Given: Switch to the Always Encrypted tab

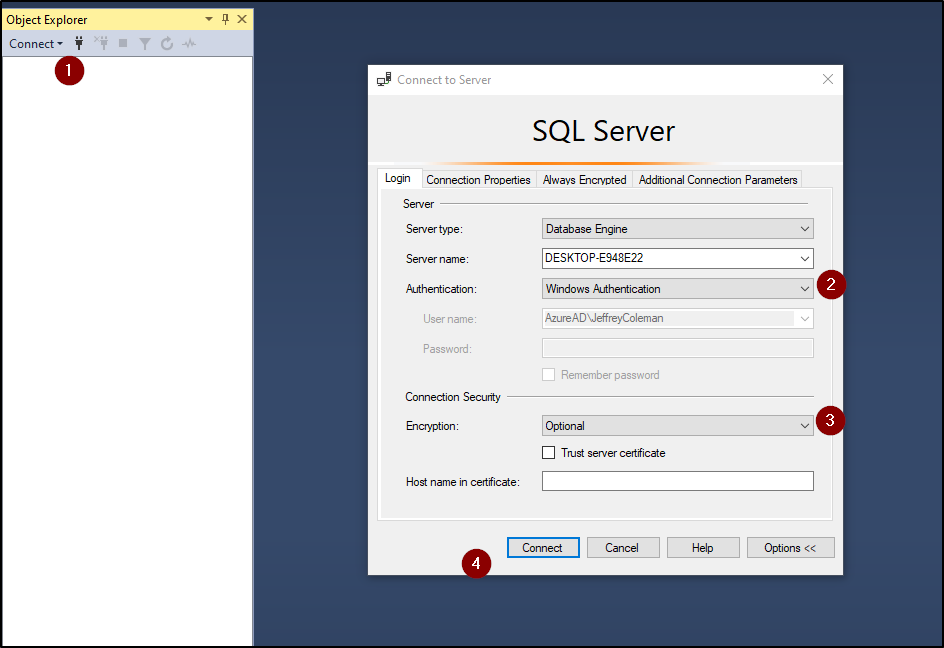Looking at the screenshot, I should point(584,179).
